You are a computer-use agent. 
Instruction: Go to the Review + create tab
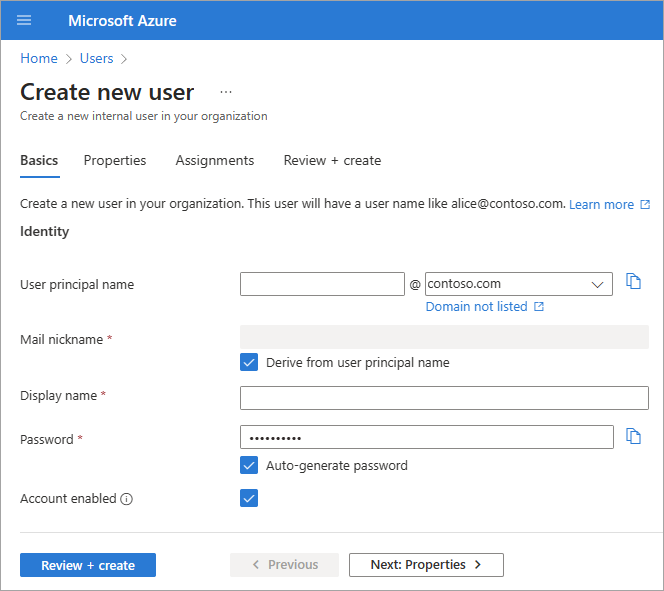point(332,160)
